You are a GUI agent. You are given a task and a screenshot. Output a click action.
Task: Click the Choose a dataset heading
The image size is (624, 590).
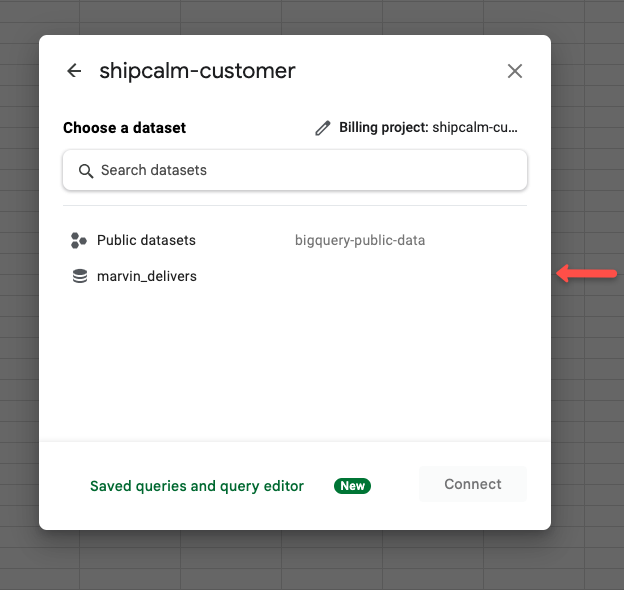click(125, 128)
